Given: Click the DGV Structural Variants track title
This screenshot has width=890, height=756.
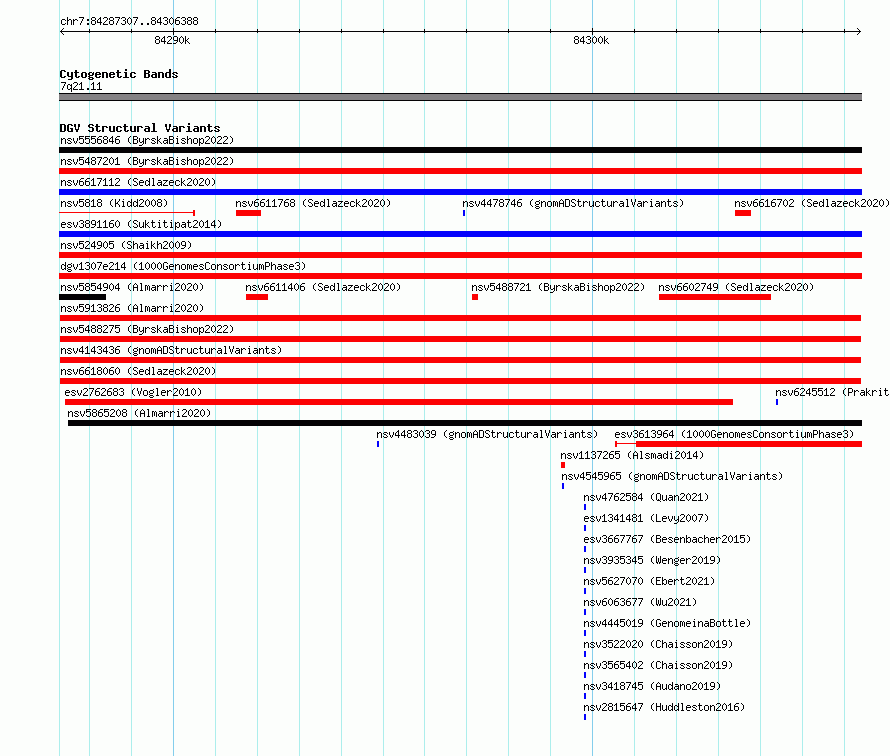Looking at the screenshot, I should 140,128.
